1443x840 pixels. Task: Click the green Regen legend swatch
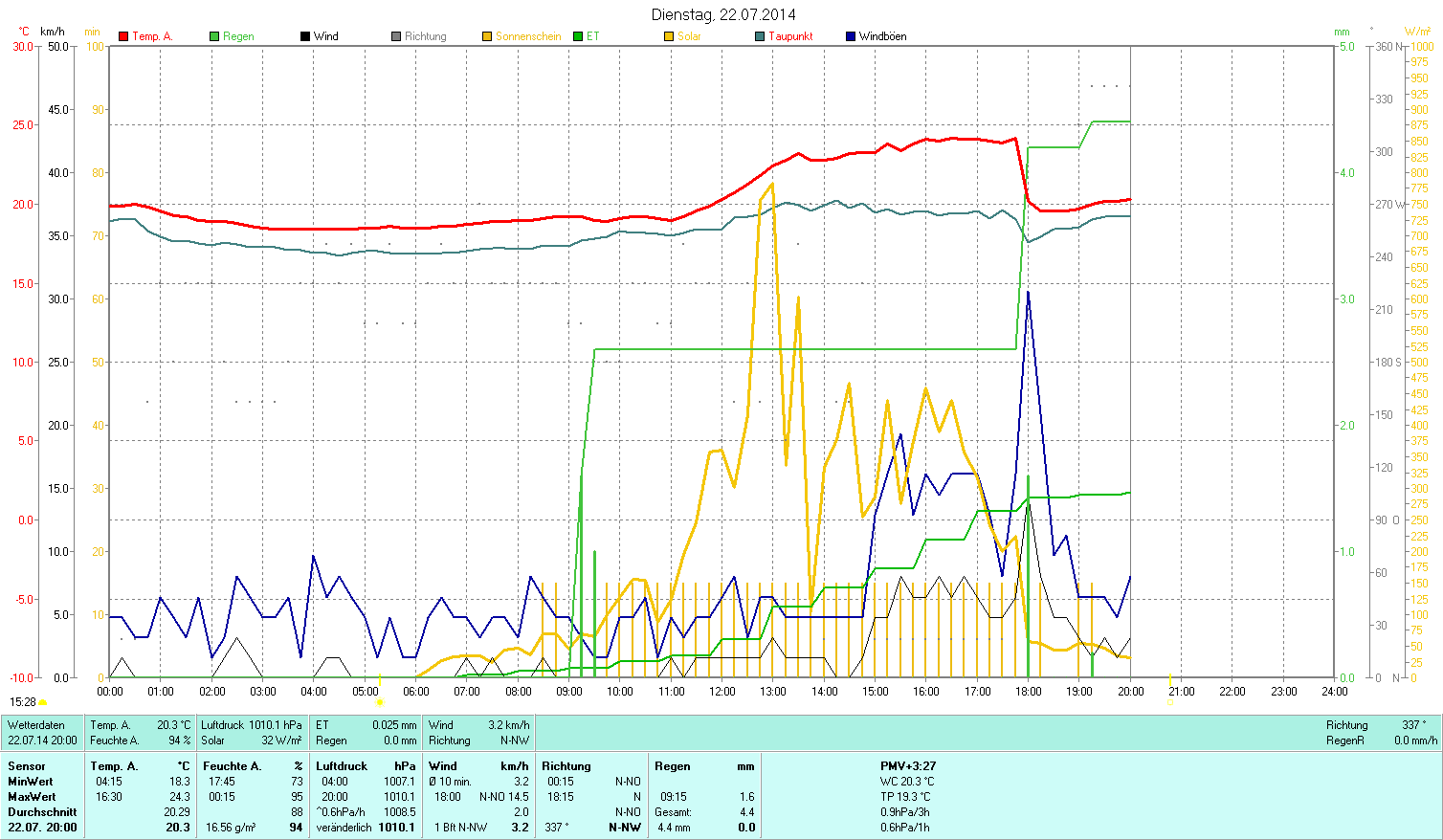click(x=214, y=36)
